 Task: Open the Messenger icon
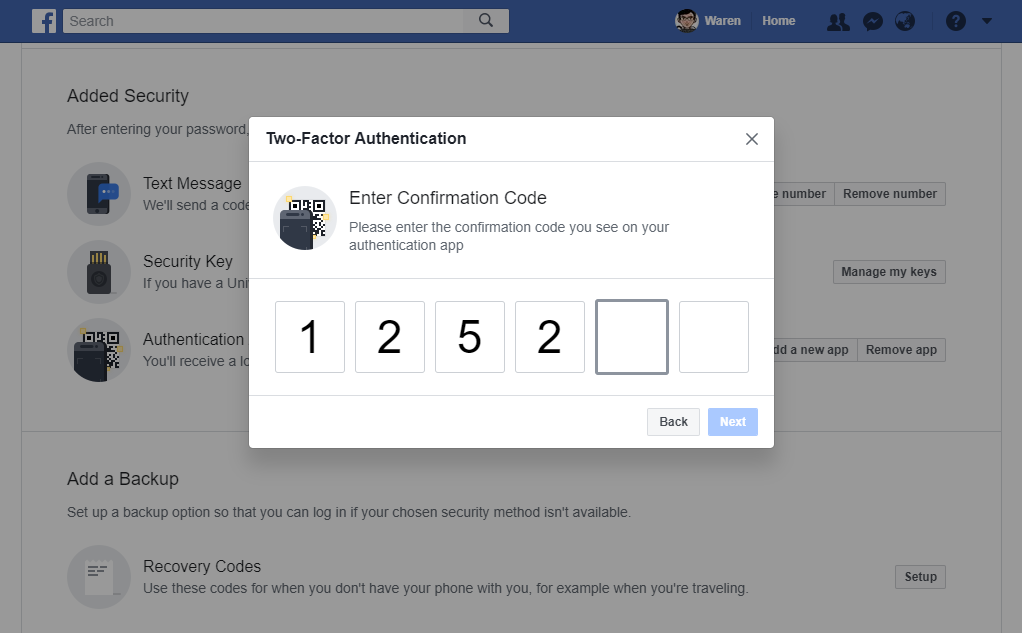point(872,20)
